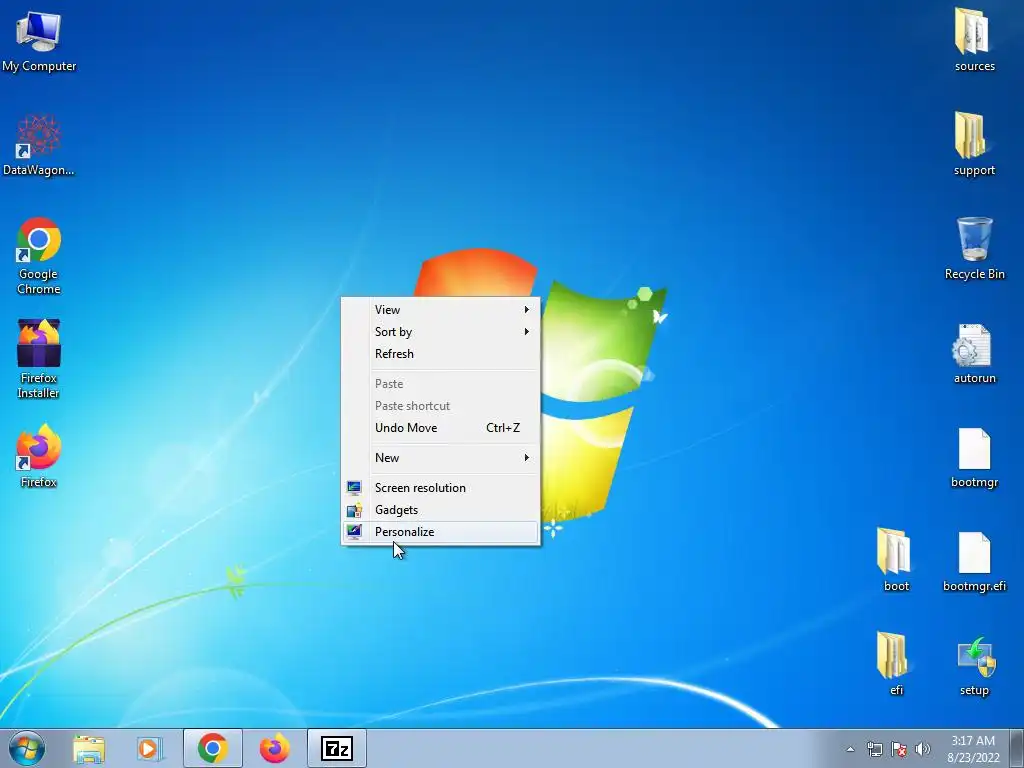Viewport: 1024px width, 768px height.
Task: Expand the New submenu
Action: (x=440, y=458)
